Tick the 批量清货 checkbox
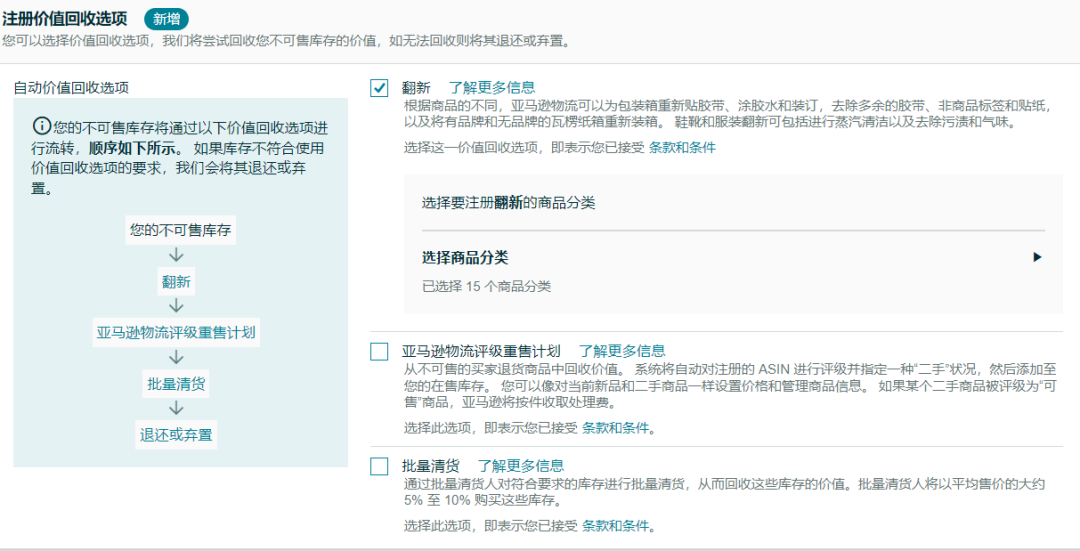This screenshot has height=551, width=1080. click(379, 466)
